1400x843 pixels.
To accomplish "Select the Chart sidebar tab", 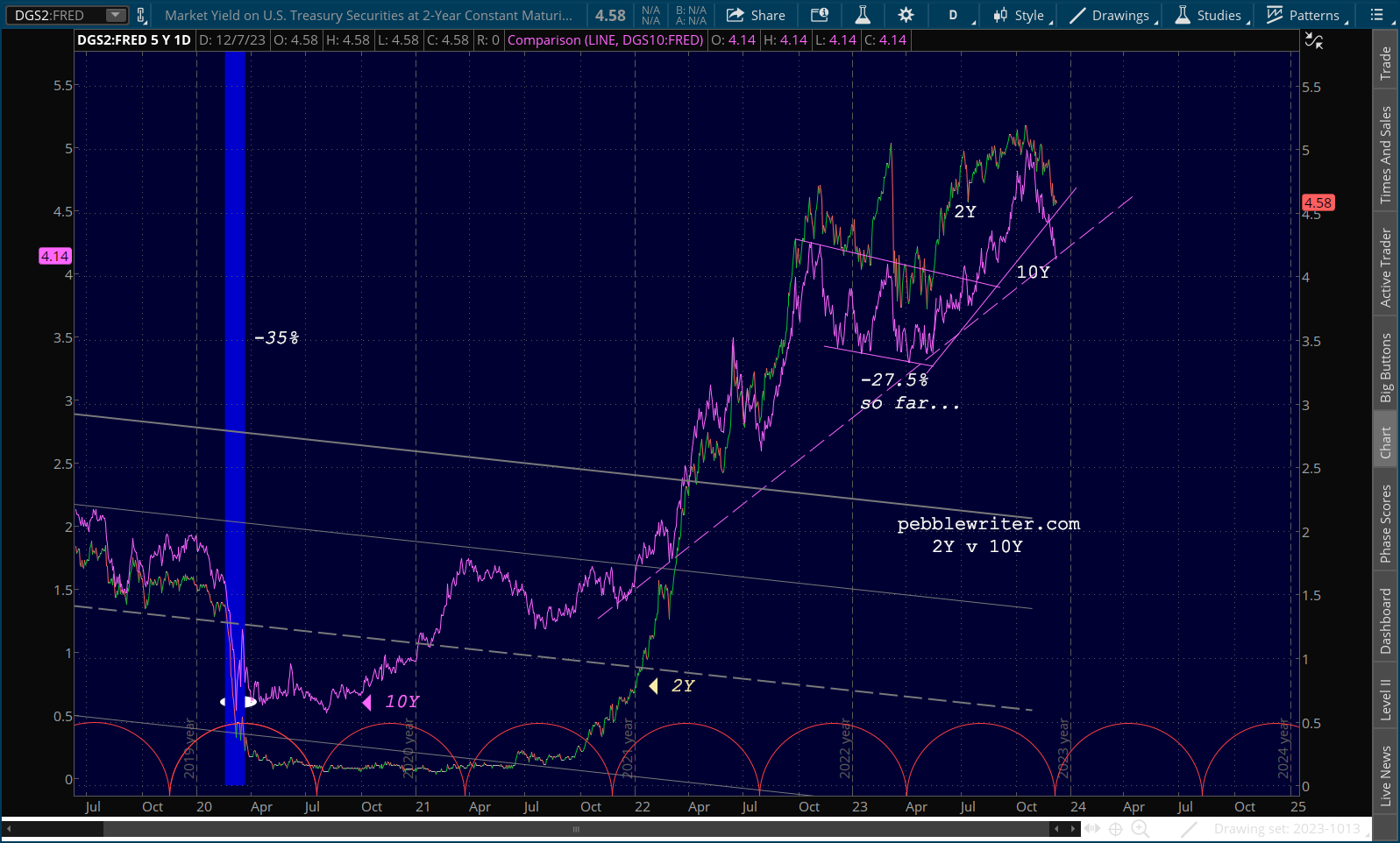I will pyautogui.click(x=1385, y=443).
